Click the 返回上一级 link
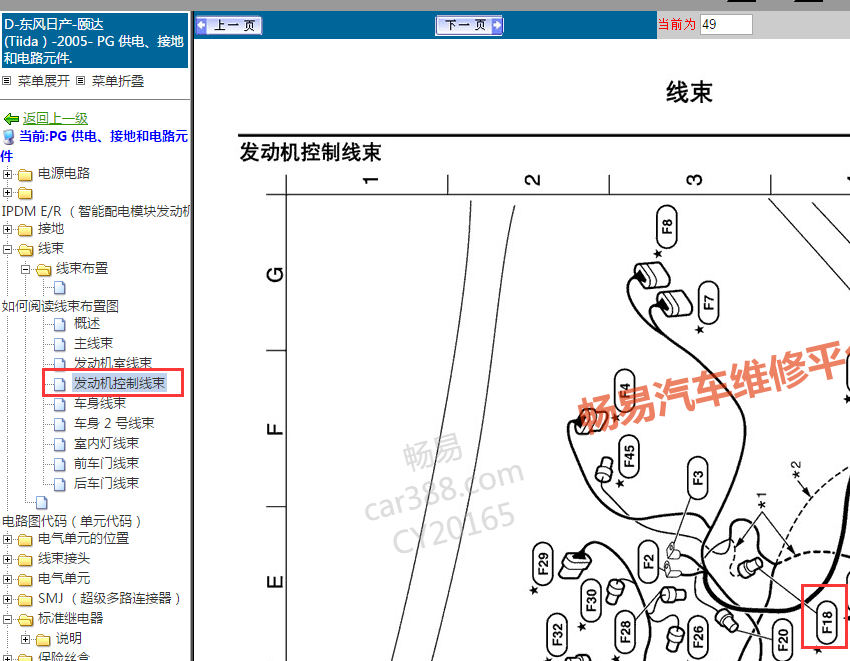Image resolution: width=850 pixels, height=661 pixels. pos(55,118)
